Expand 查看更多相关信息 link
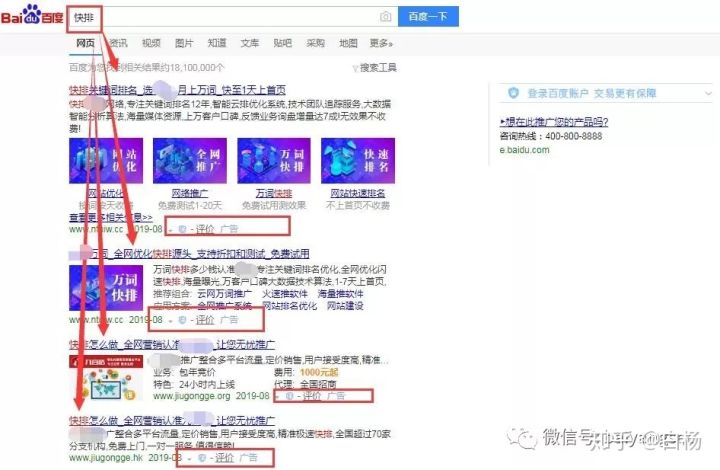This screenshot has width=720, height=470. pos(110,216)
